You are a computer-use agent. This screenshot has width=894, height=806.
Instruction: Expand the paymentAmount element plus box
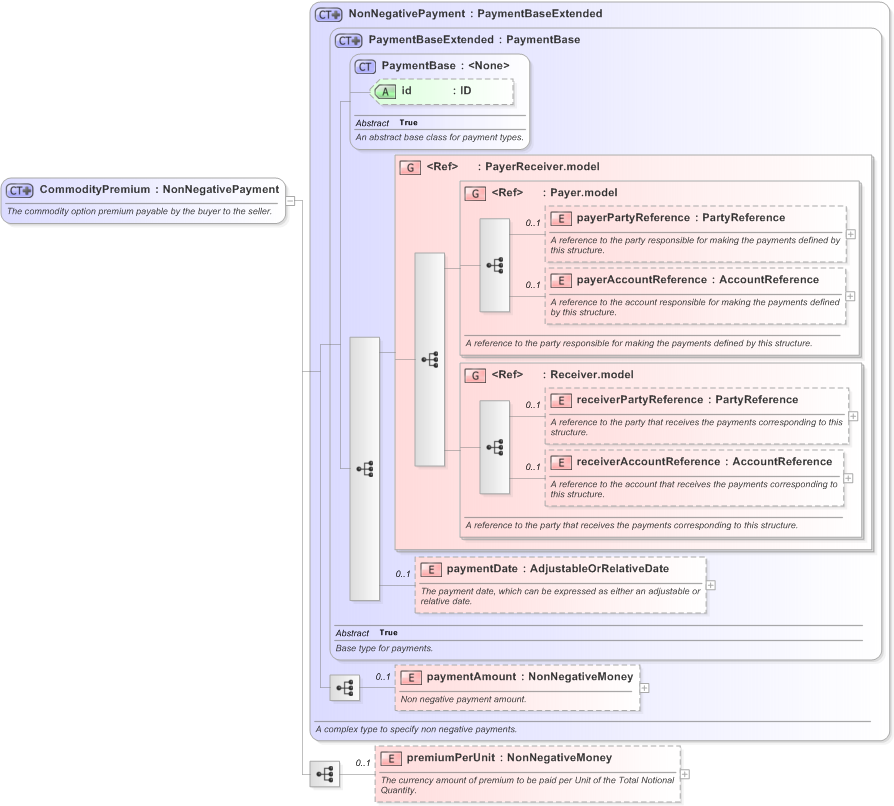pyautogui.click(x=644, y=688)
